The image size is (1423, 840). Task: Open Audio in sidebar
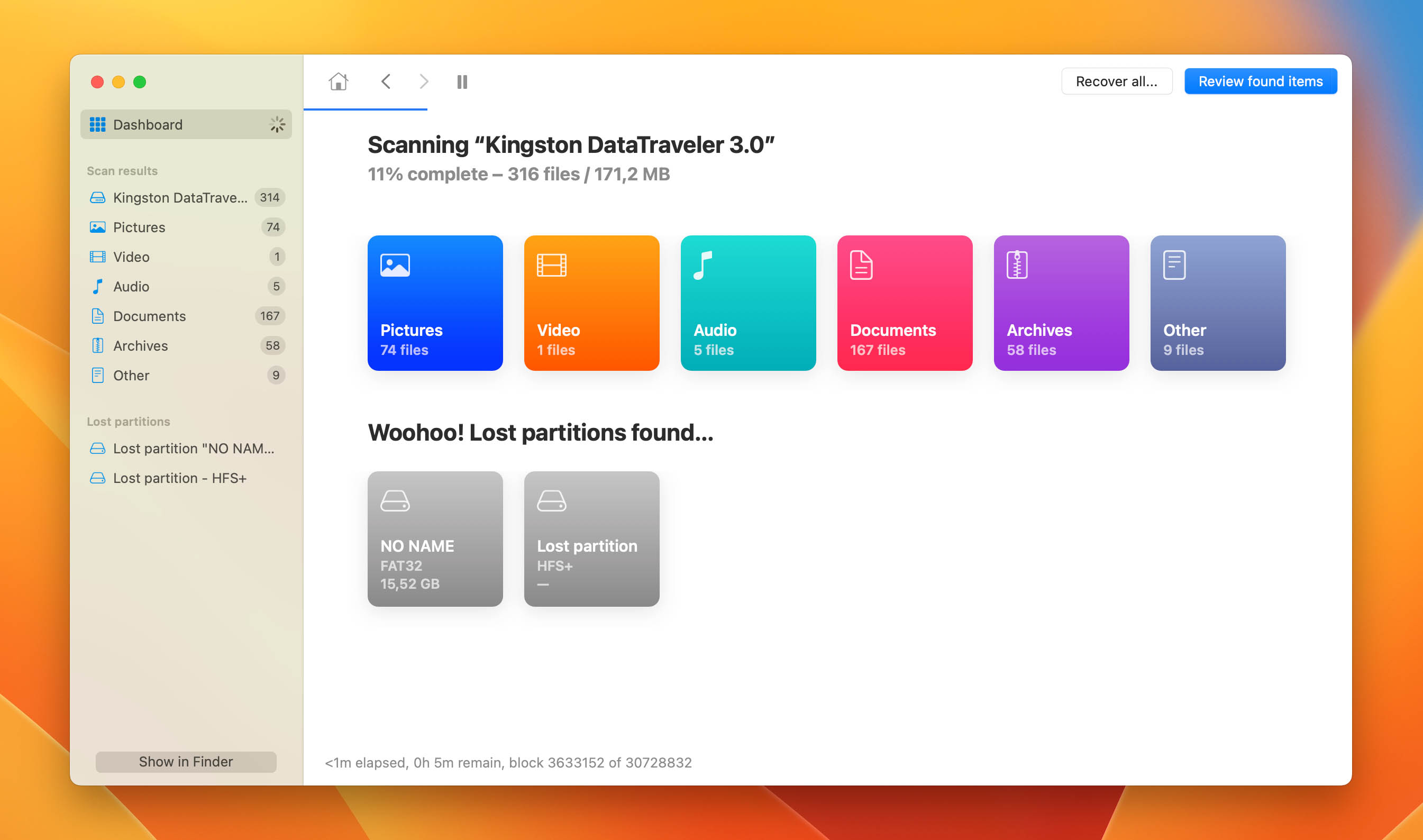(x=186, y=286)
